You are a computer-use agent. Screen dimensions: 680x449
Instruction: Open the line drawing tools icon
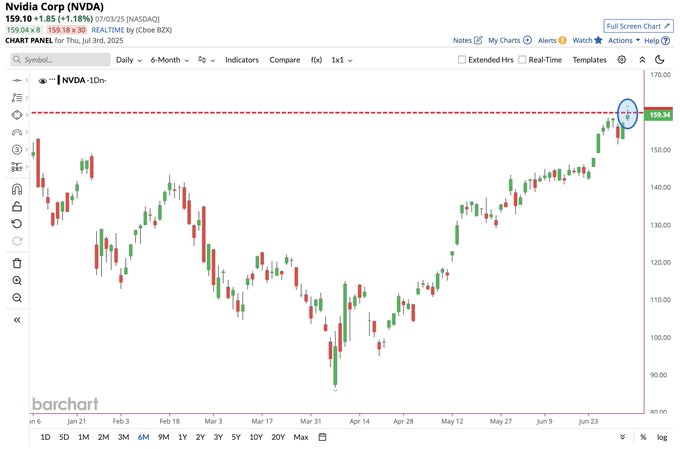[17, 98]
